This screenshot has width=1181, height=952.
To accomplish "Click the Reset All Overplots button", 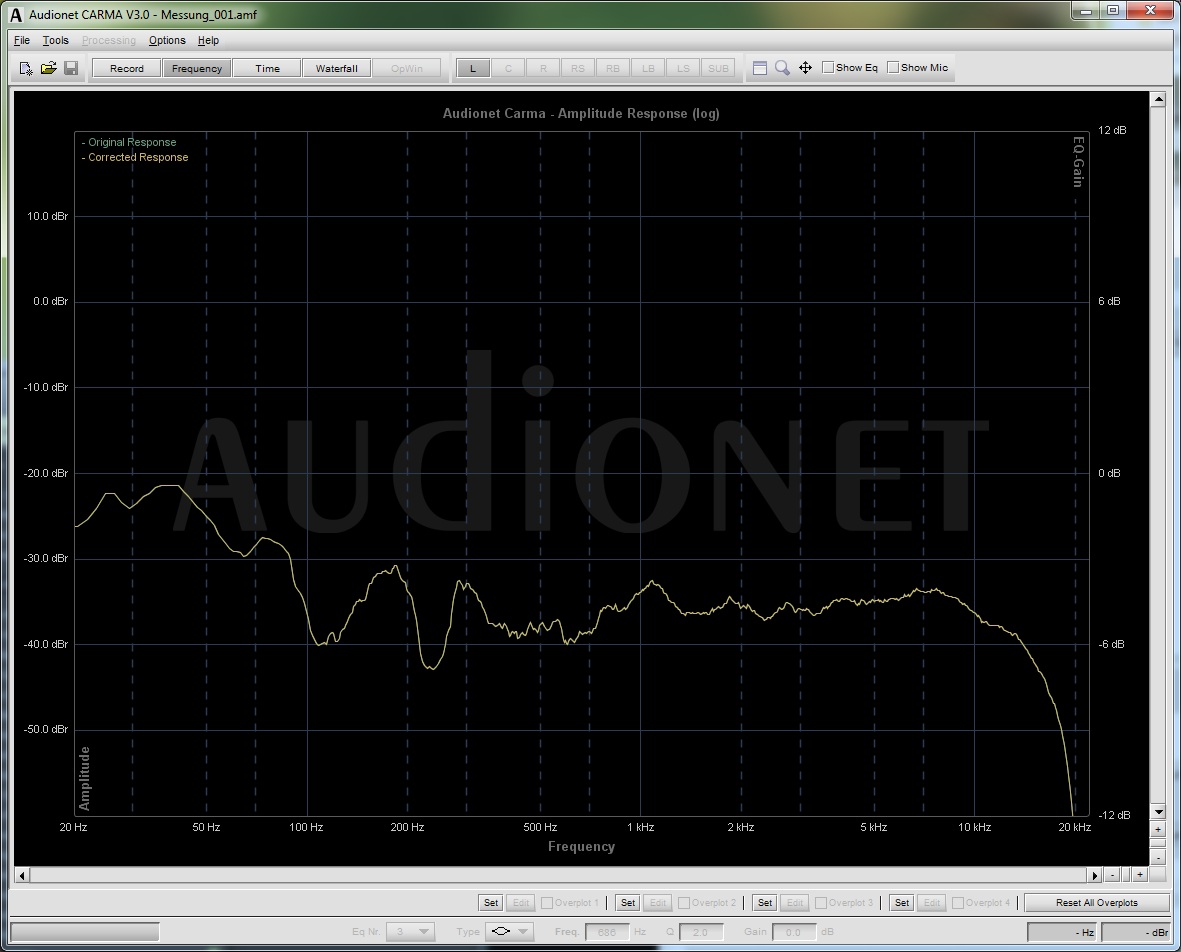I will [1096, 903].
